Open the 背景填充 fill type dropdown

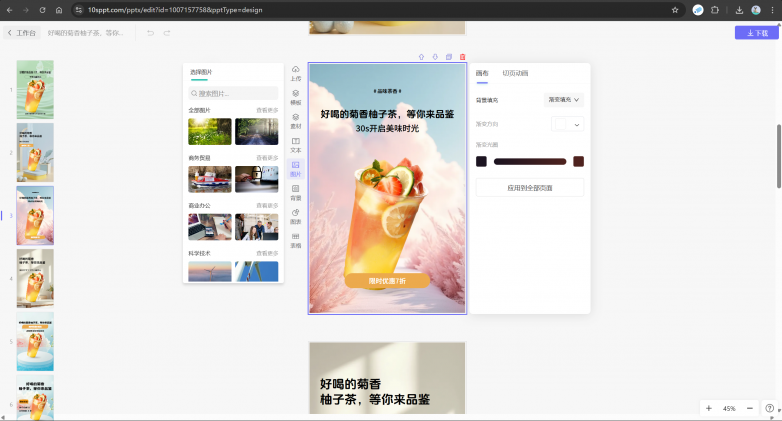(x=564, y=100)
